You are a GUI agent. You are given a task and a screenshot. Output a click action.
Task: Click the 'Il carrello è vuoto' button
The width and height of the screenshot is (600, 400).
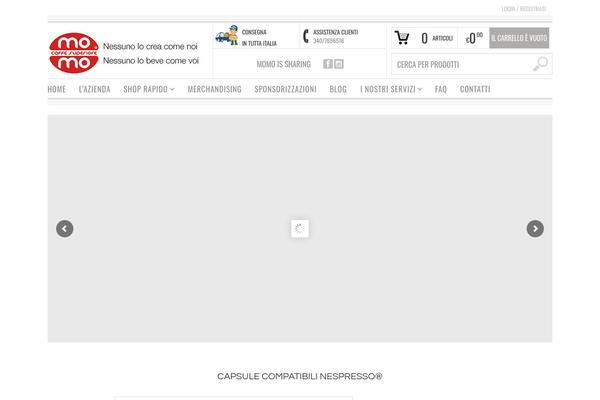519,38
